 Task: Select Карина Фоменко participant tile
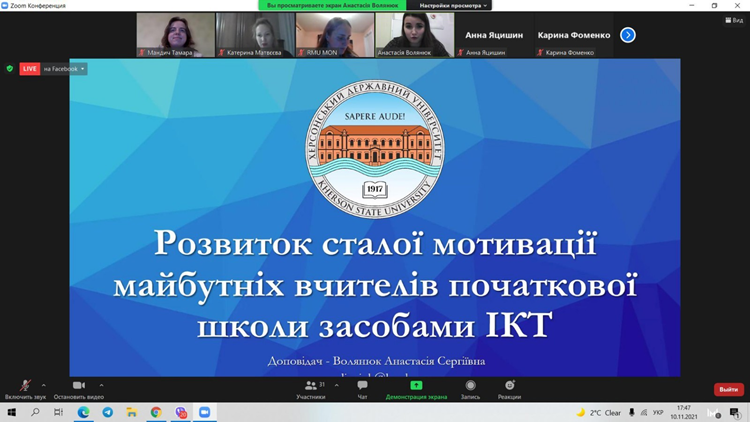(574, 35)
